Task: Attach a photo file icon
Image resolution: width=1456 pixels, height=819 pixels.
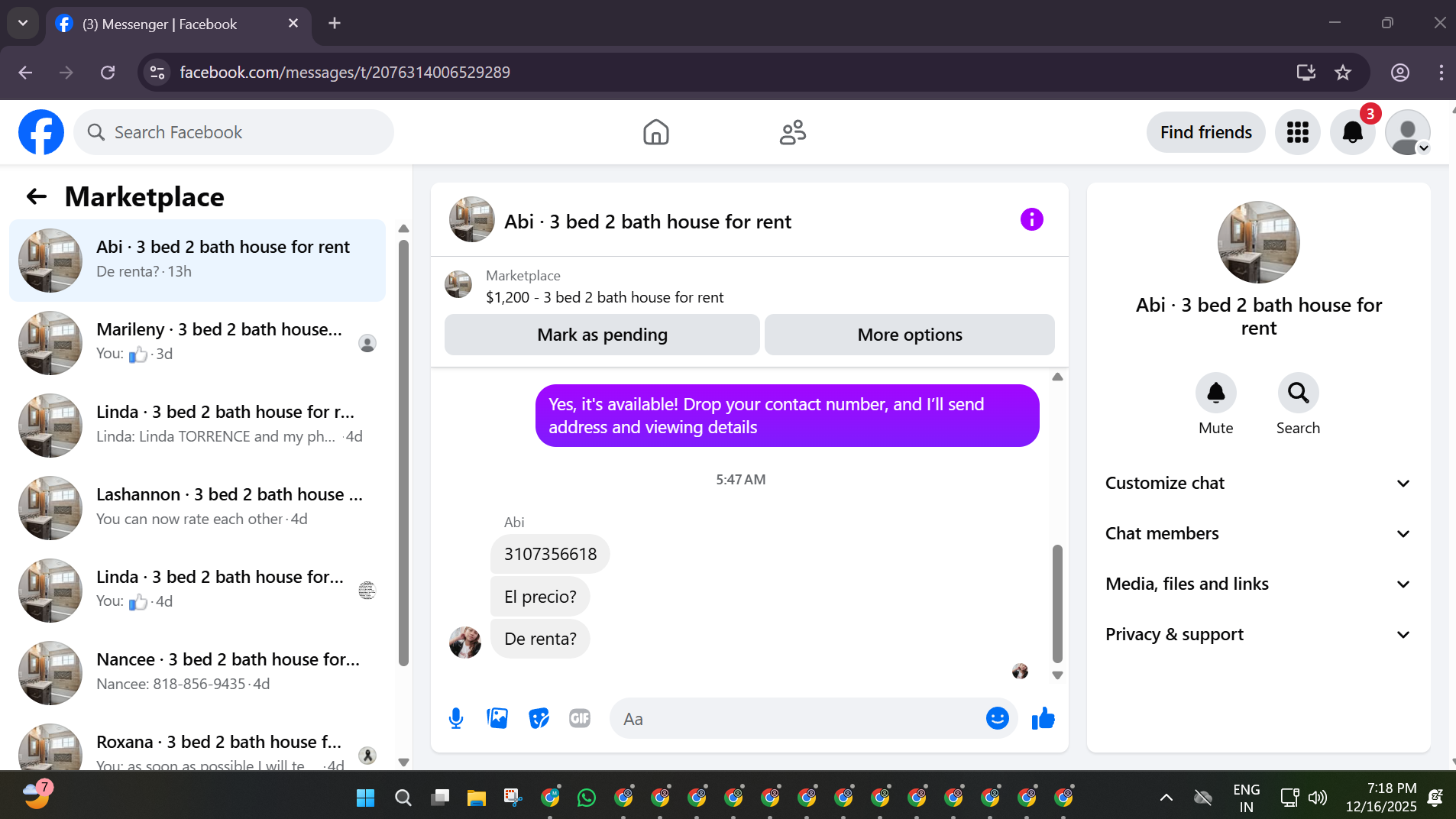Action: 497,718
